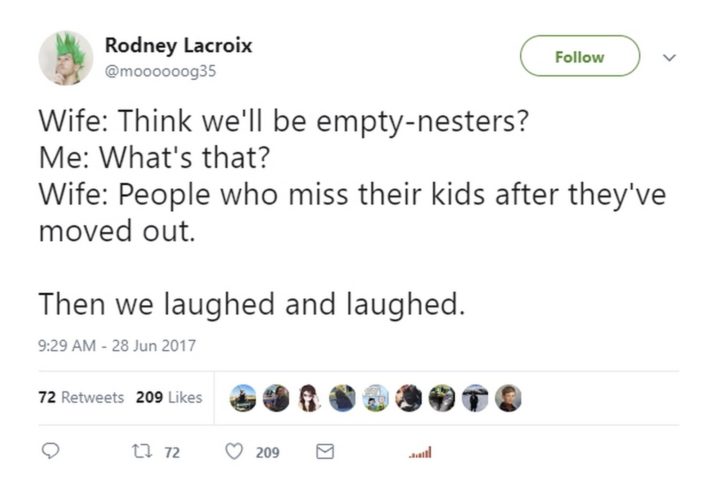
Task: View the list of 72 Retweets
Action: pyautogui.click(x=81, y=397)
